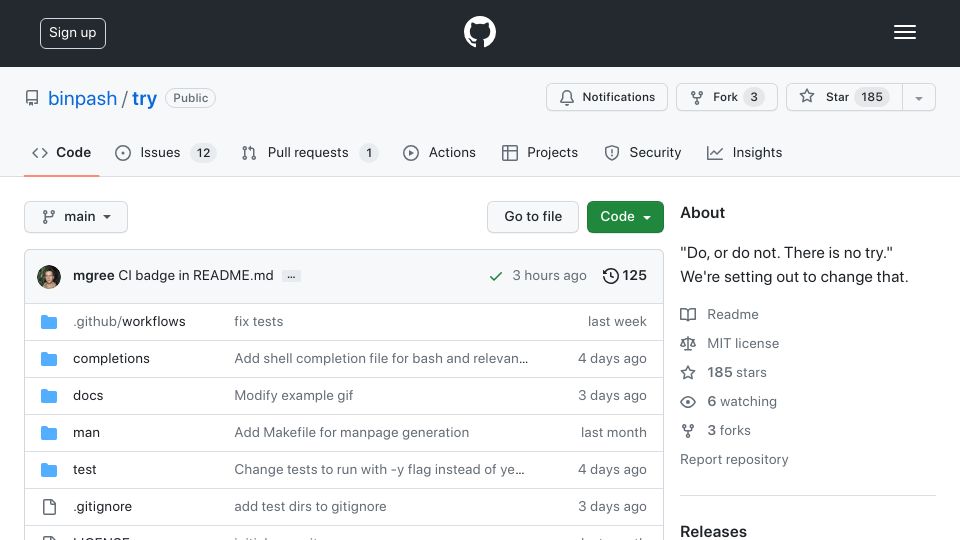Open the Actions tab

439,152
